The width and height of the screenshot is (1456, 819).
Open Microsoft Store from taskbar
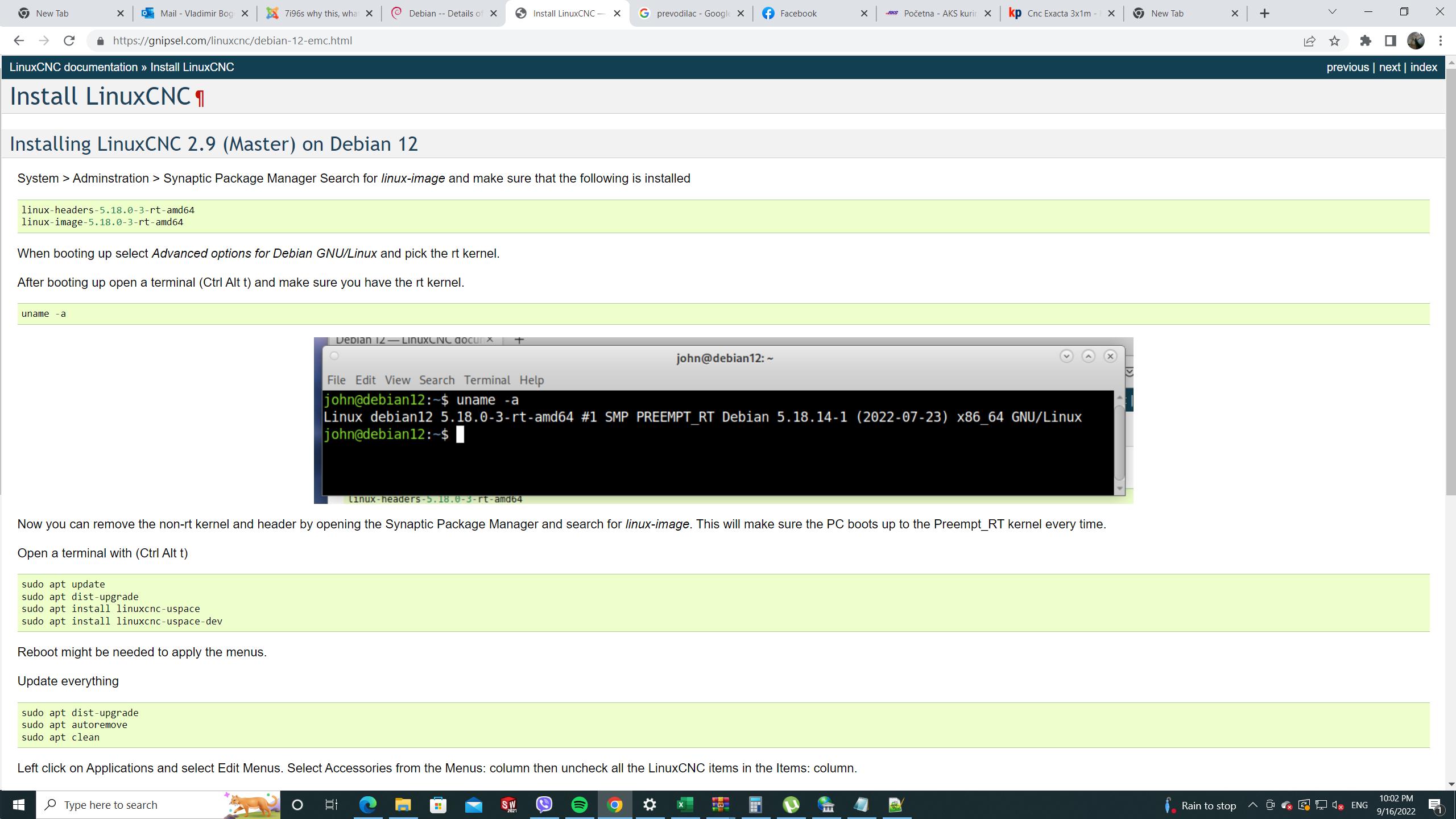pos(439,805)
